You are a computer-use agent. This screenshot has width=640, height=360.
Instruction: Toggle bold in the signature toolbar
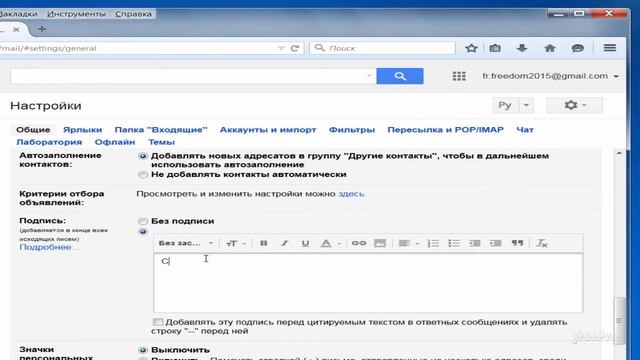[x=264, y=243]
